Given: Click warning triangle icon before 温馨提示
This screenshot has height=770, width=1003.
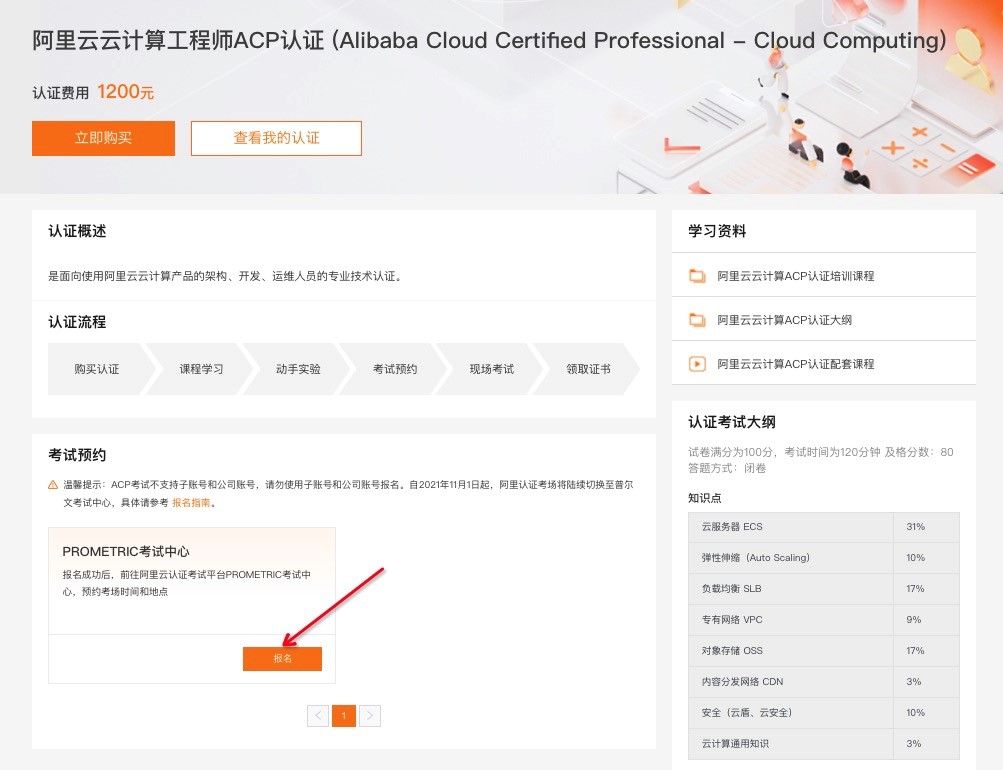Looking at the screenshot, I should point(54,485).
